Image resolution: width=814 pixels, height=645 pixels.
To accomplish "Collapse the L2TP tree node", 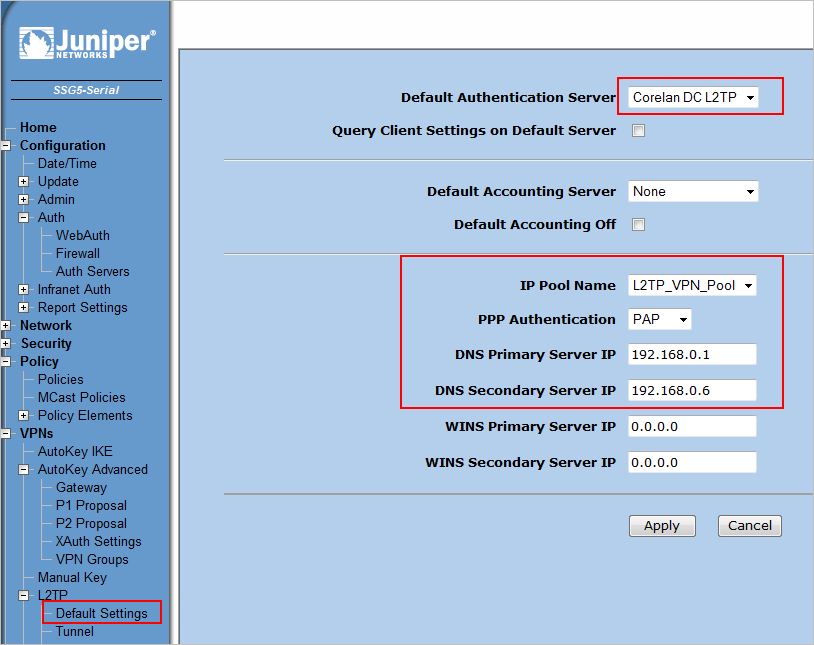I will (24, 596).
